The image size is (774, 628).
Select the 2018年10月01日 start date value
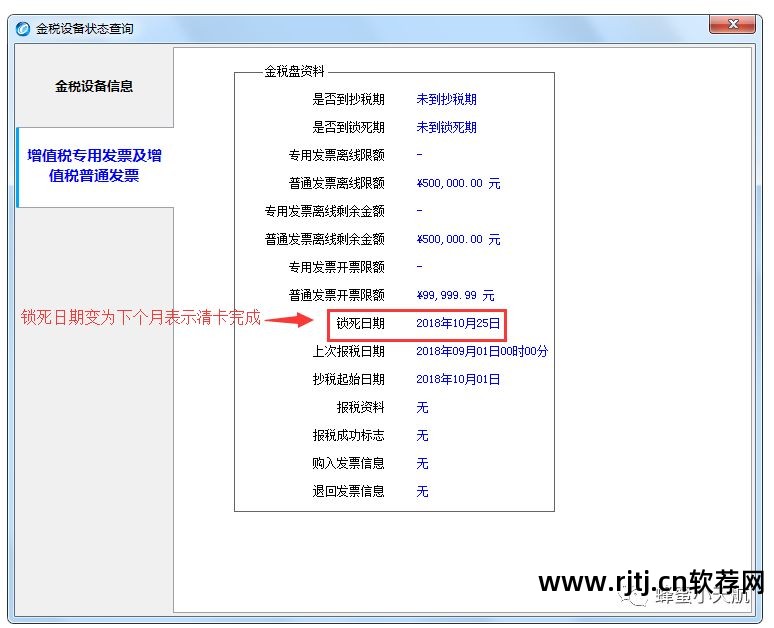pyautogui.click(x=458, y=379)
